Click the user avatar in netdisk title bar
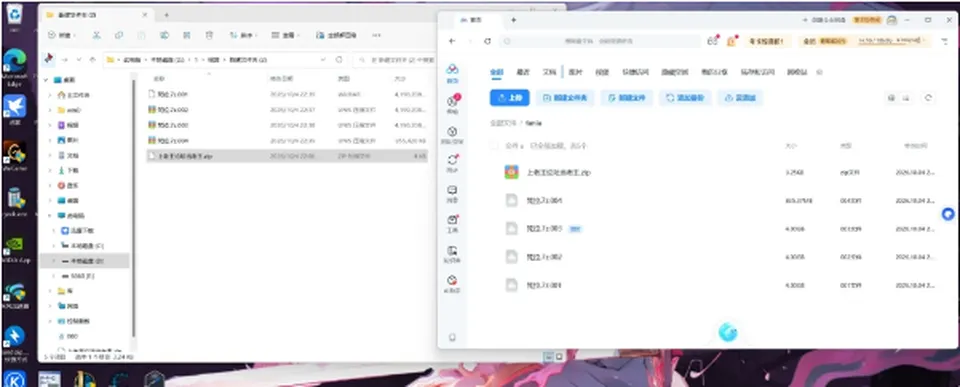Viewport: 960px width, 387px height. point(891,20)
